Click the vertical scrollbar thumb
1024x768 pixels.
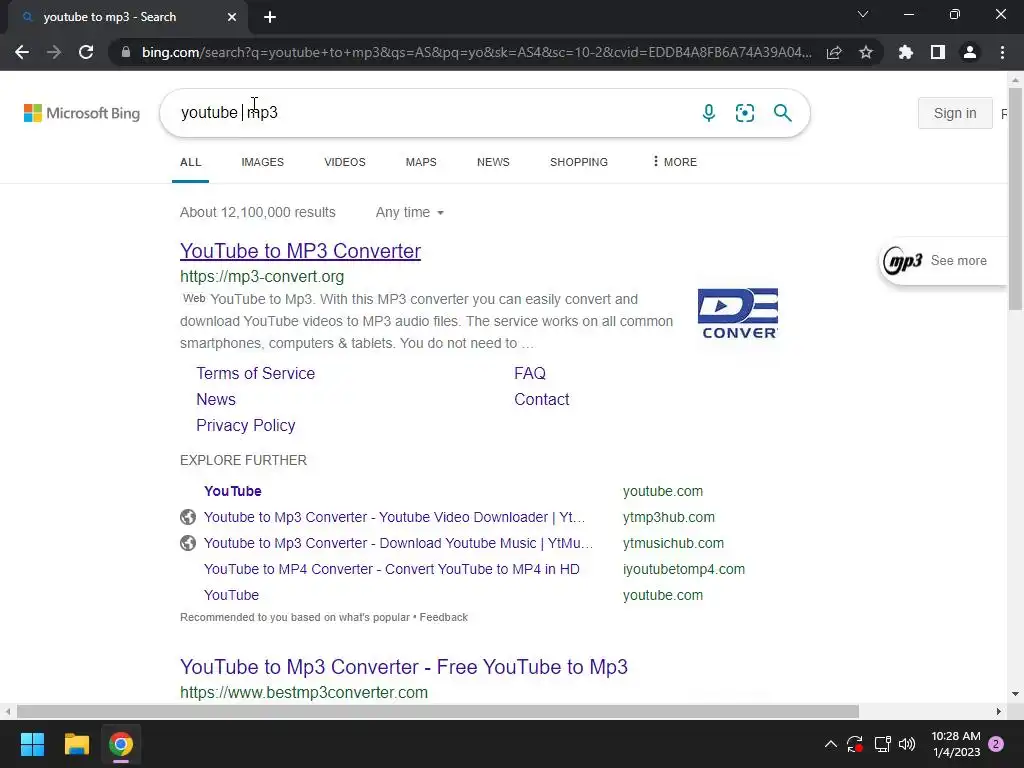(x=1016, y=199)
